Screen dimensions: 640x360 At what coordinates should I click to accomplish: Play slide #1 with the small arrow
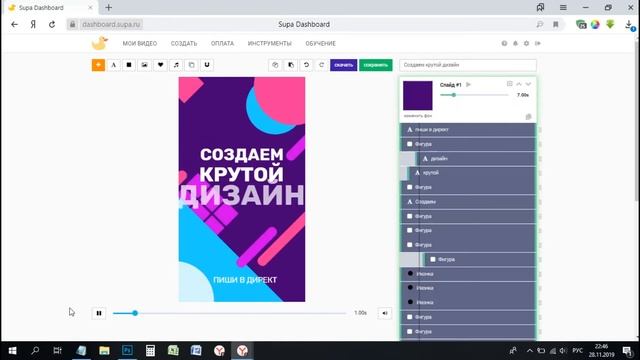(x=468, y=85)
